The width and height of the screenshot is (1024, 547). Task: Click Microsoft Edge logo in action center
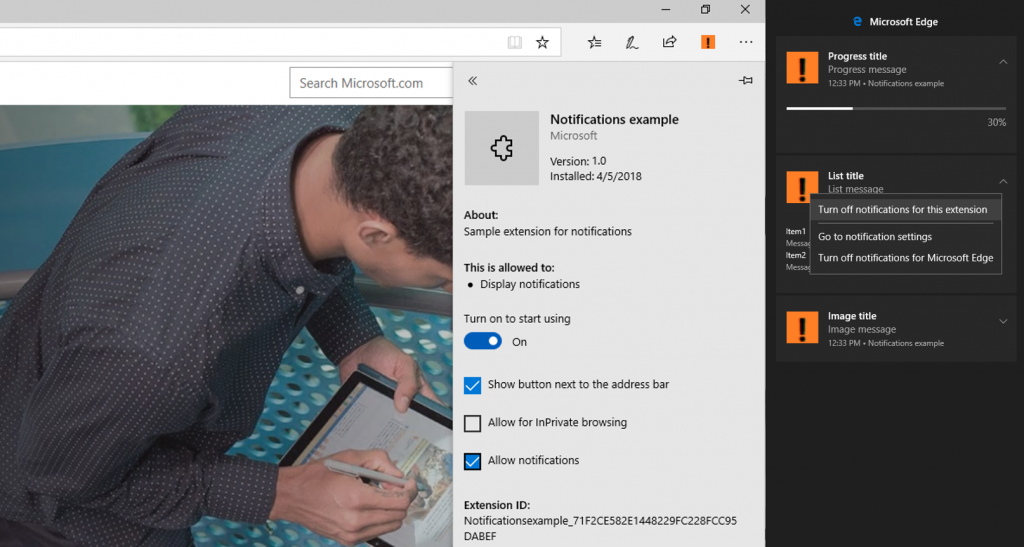coord(857,22)
